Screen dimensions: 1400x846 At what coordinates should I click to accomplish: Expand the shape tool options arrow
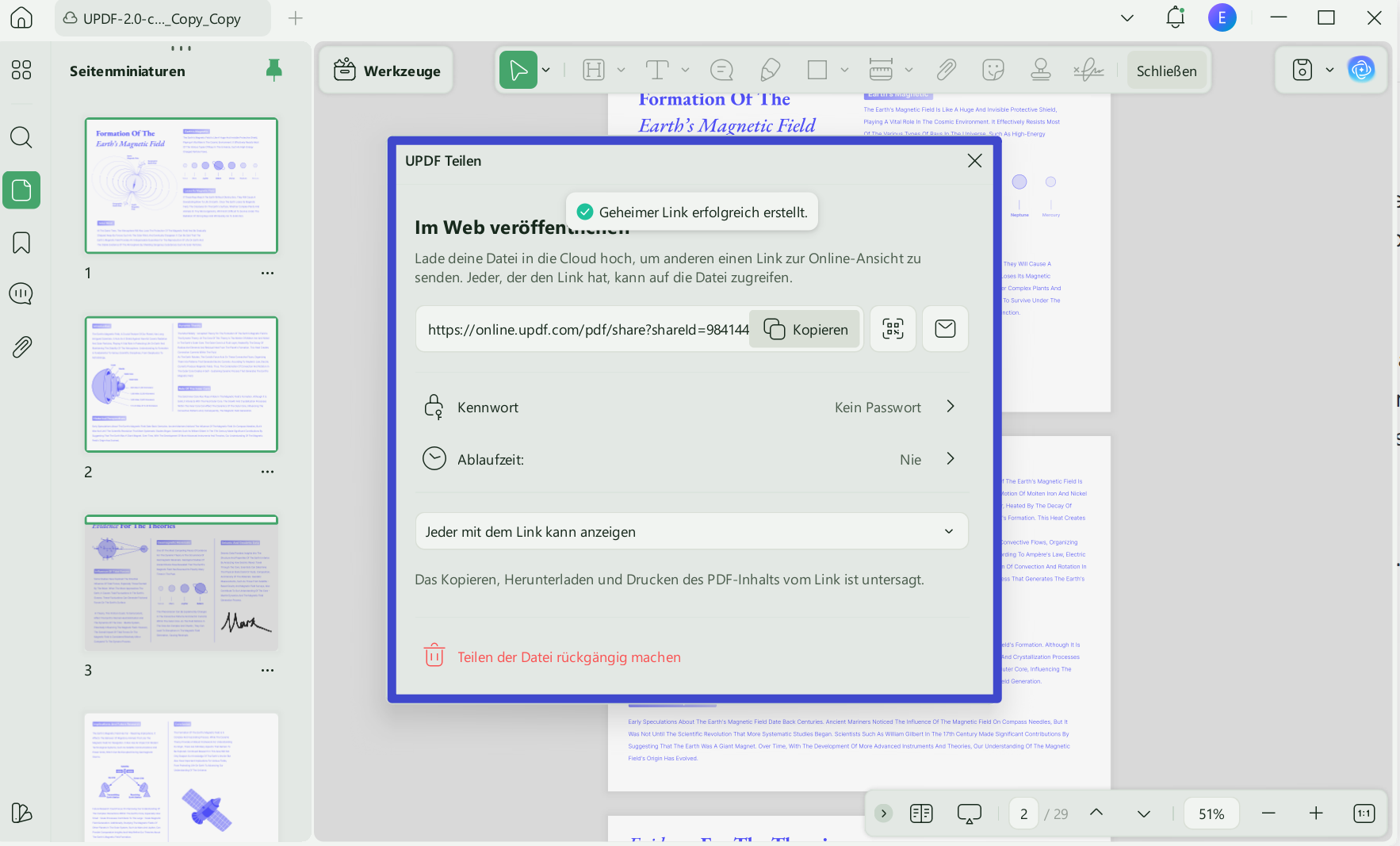click(844, 71)
